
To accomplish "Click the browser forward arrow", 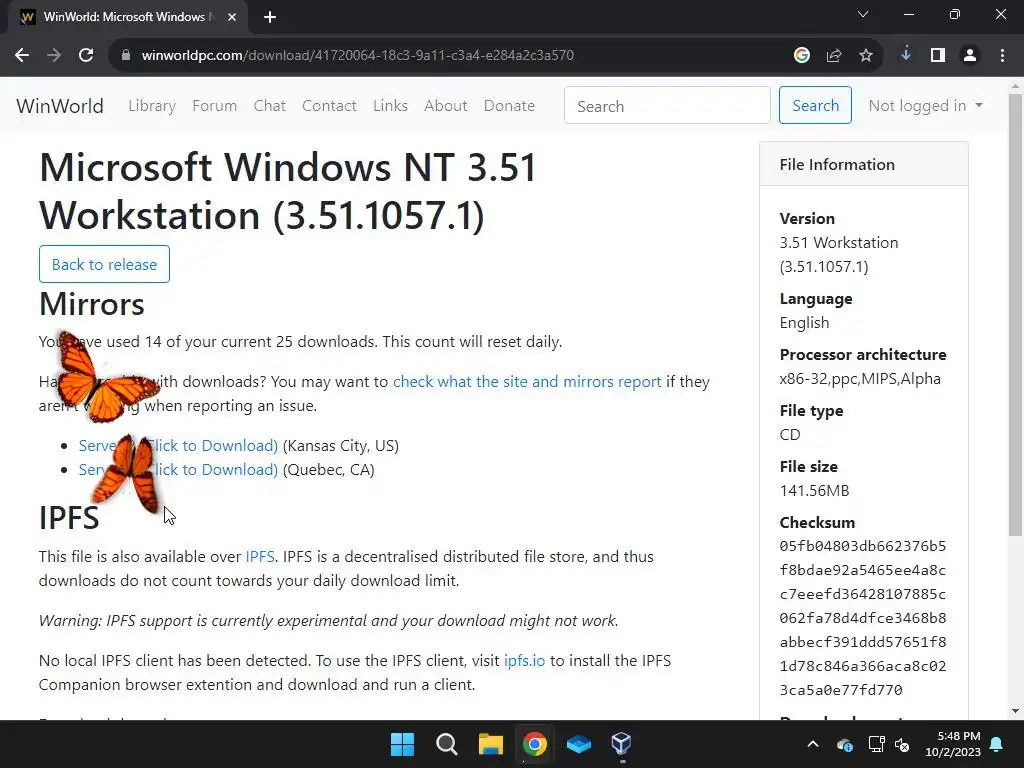I will pos(54,56).
